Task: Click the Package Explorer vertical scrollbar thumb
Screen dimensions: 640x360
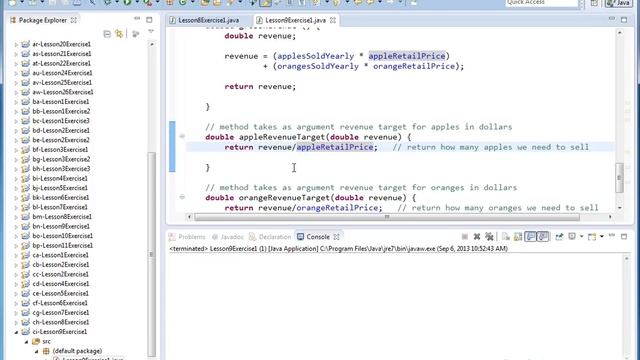Action: pos(151,253)
